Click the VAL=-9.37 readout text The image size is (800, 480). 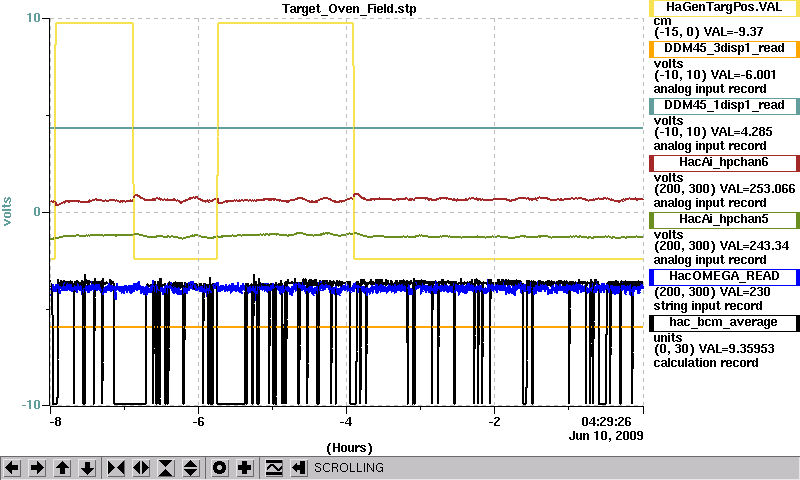pyautogui.click(x=733, y=32)
